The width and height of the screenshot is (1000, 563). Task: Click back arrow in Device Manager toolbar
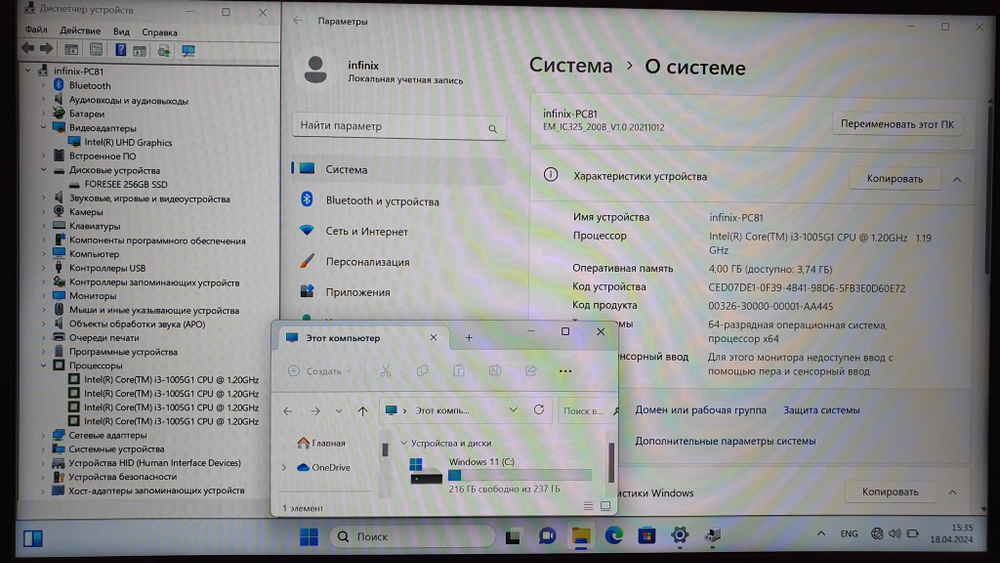tap(28, 48)
